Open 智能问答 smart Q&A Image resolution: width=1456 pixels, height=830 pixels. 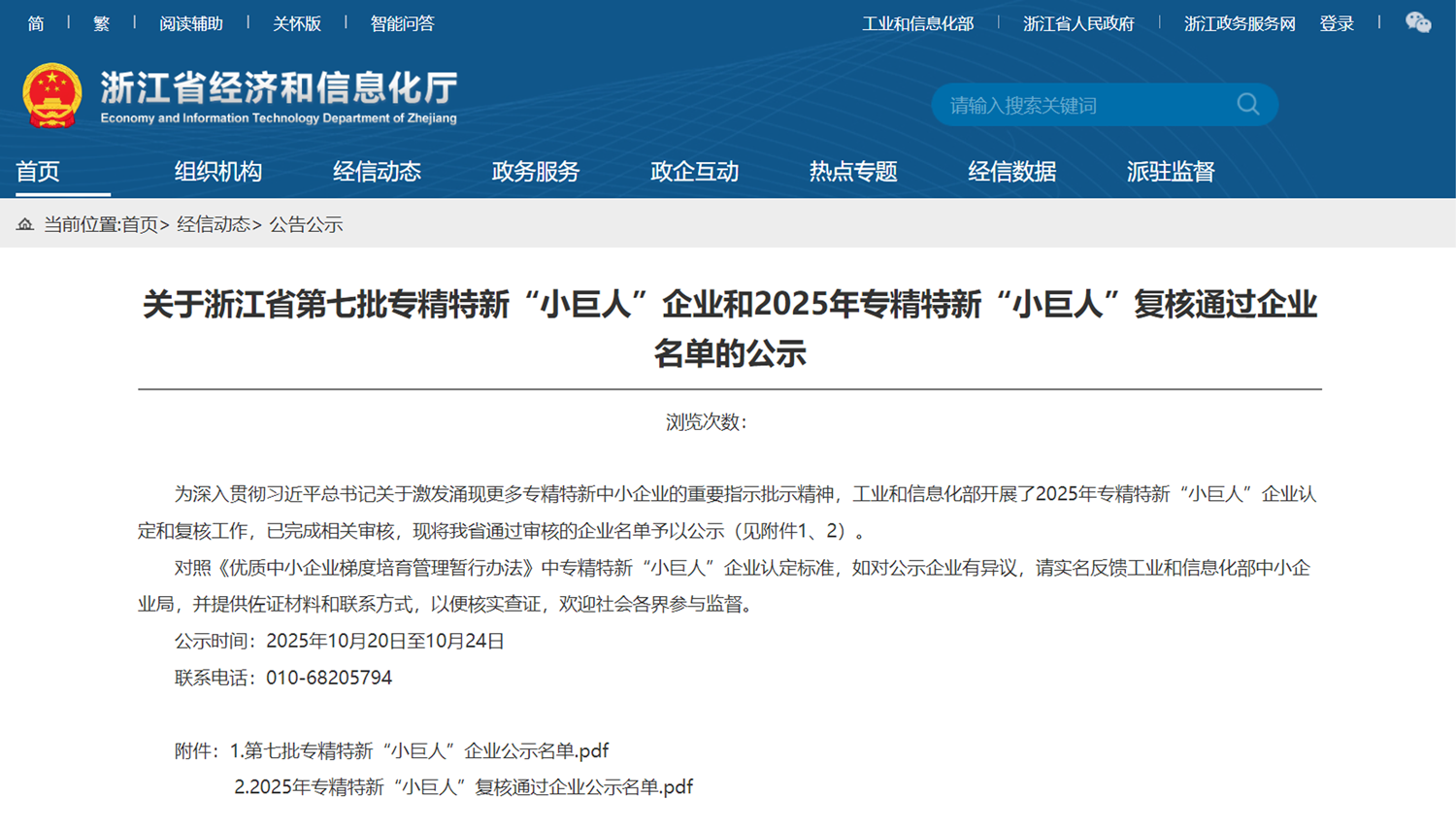click(x=402, y=23)
